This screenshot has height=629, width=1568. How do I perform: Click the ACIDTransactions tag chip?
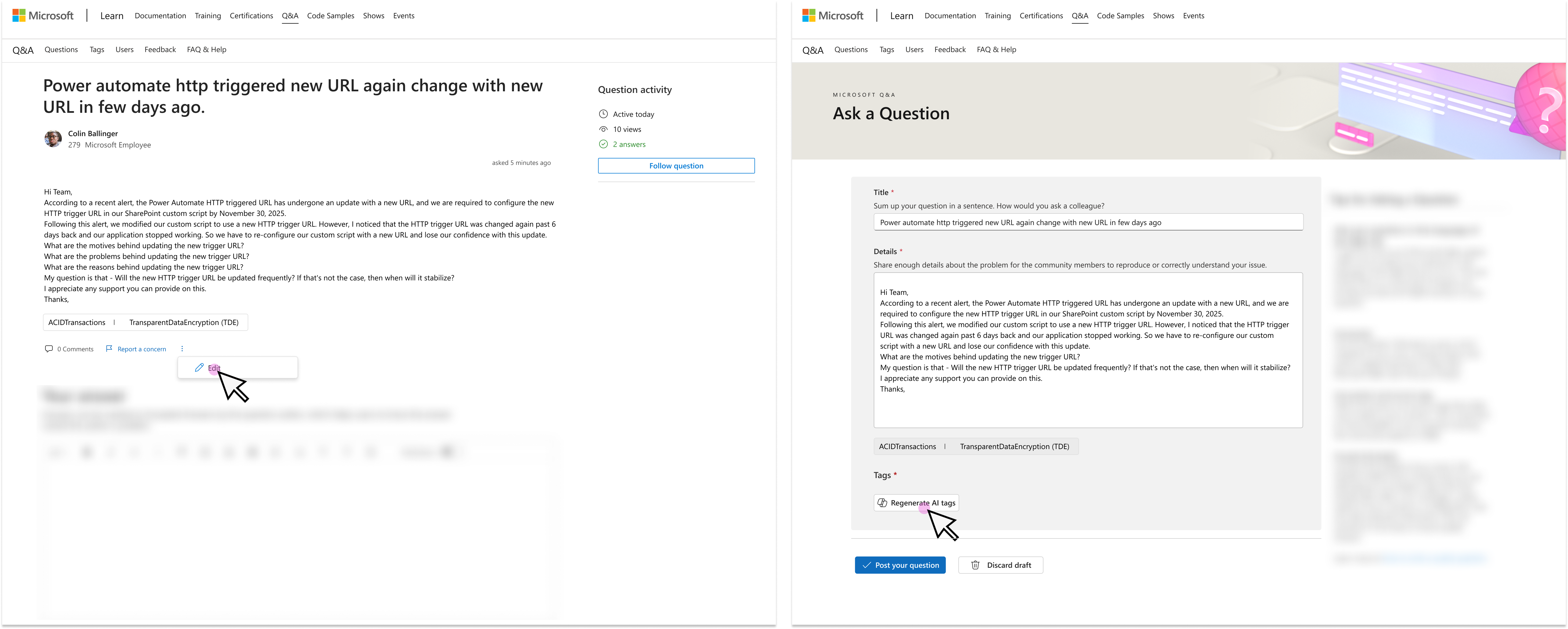pos(77,322)
